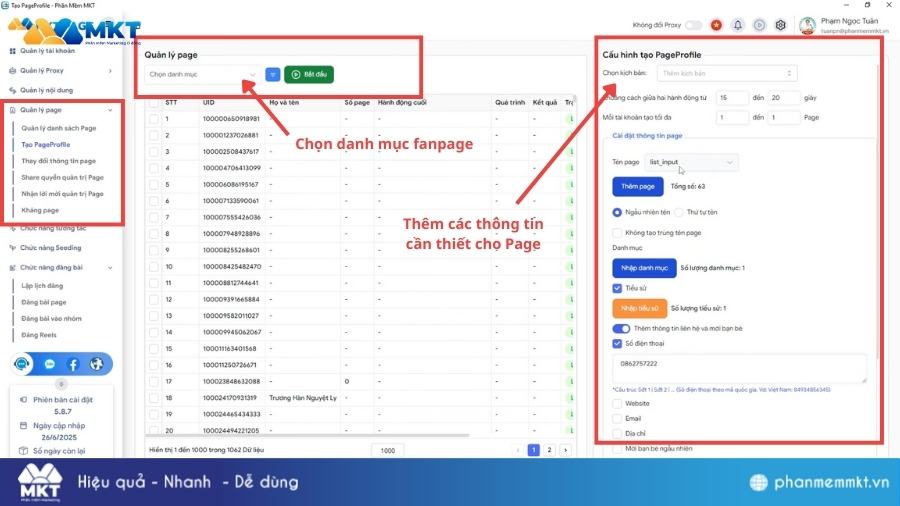900x506 pixels.
Task: Open Kháng page menu item
Action: 40,211
